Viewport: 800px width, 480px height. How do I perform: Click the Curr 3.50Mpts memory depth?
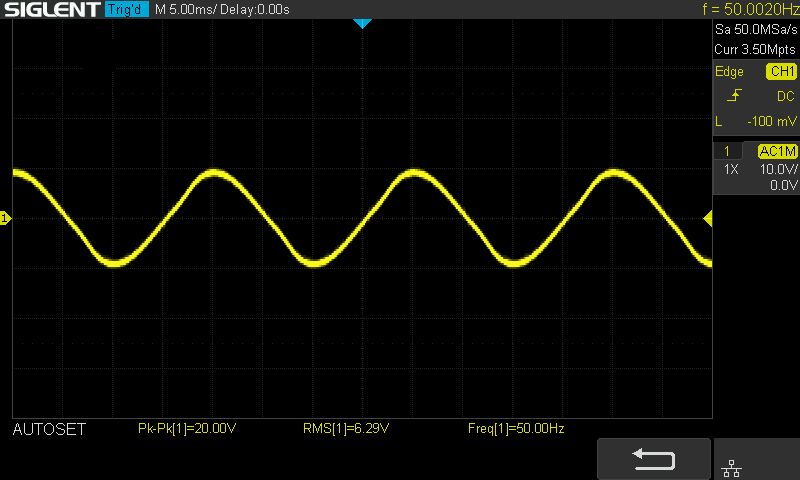[755, 49]
